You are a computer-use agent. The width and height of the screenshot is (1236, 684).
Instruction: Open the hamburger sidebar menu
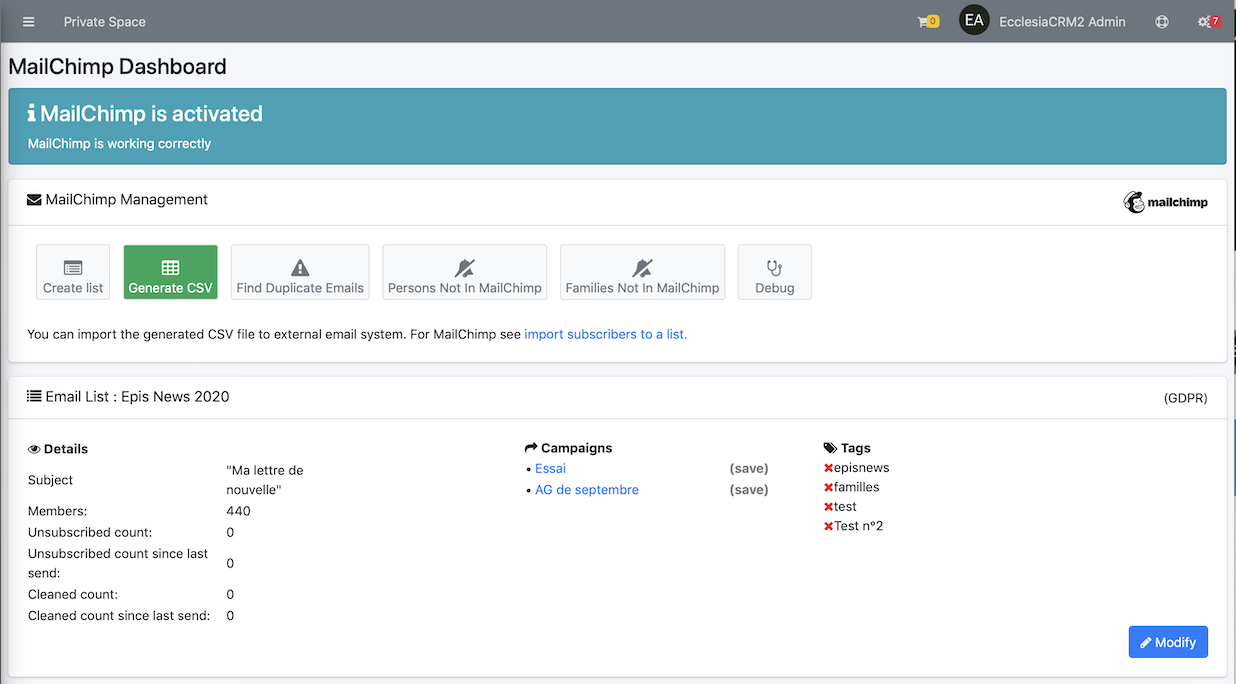click(29, 22)
